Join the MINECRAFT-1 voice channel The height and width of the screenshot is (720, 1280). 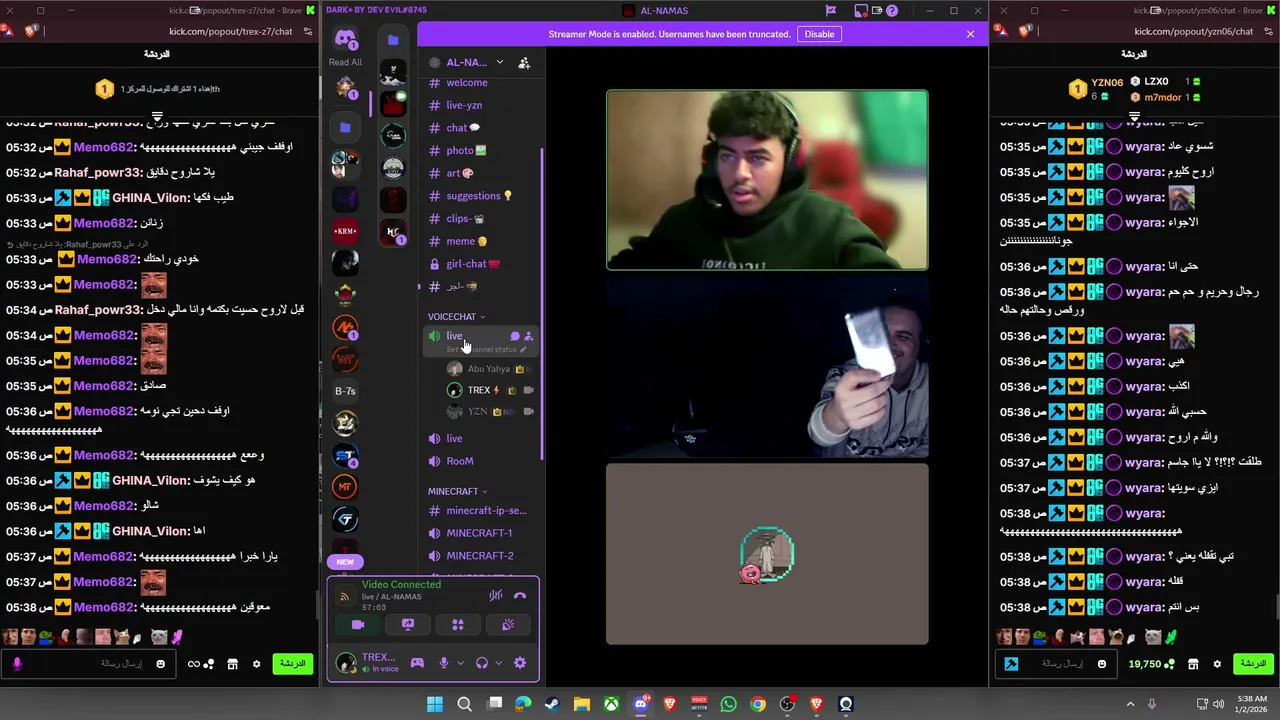pyautogui.click(x=478, y=533)
